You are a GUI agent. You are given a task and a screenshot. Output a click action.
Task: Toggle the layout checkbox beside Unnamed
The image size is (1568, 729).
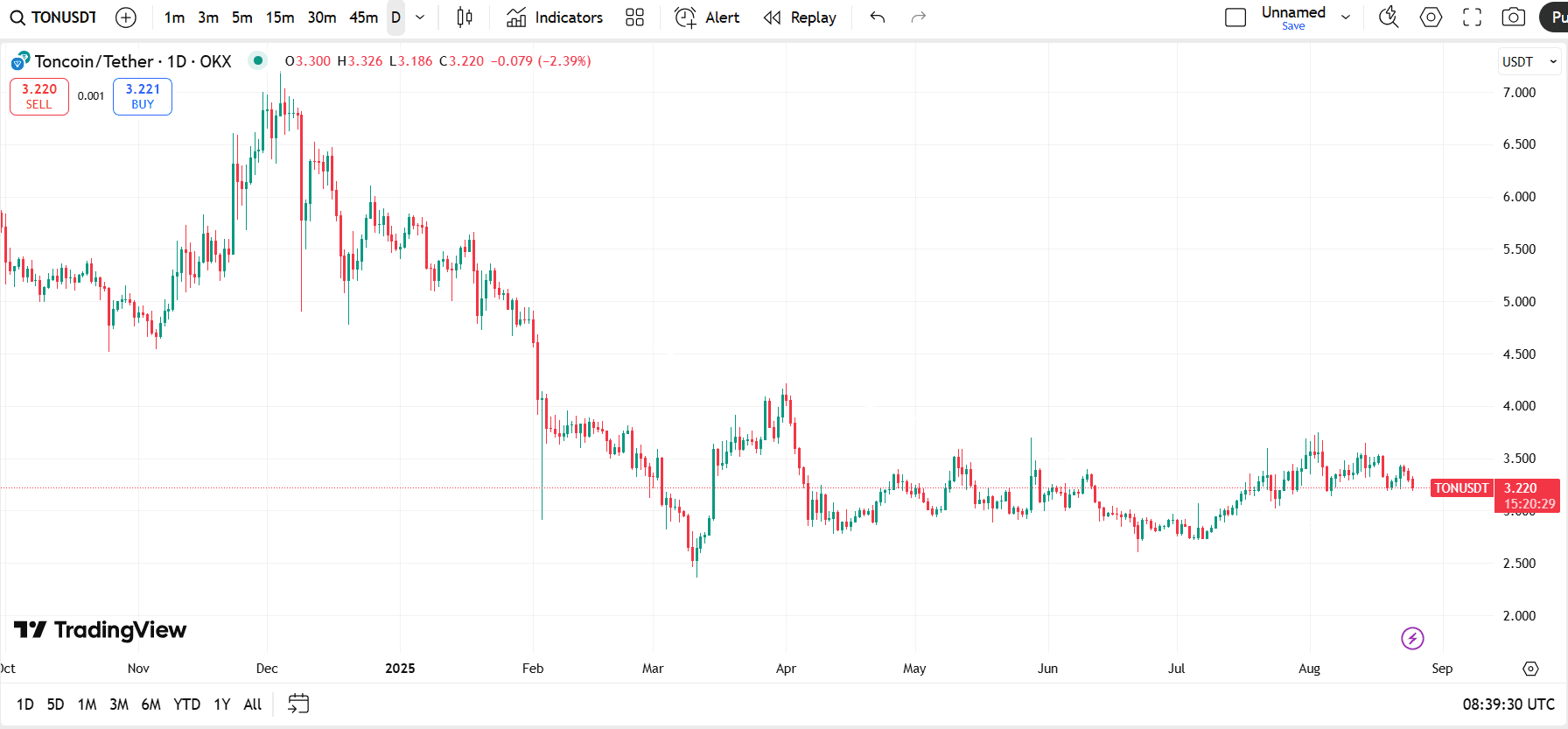click(x=1235, y=18)
